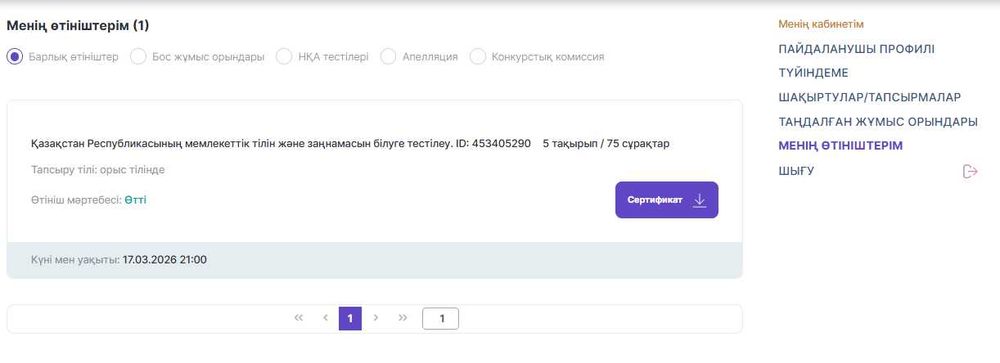Select the Апелляция radio filter
This screenshot has height=363, width=1000.
pyautogui.click(x=388, y=57)
